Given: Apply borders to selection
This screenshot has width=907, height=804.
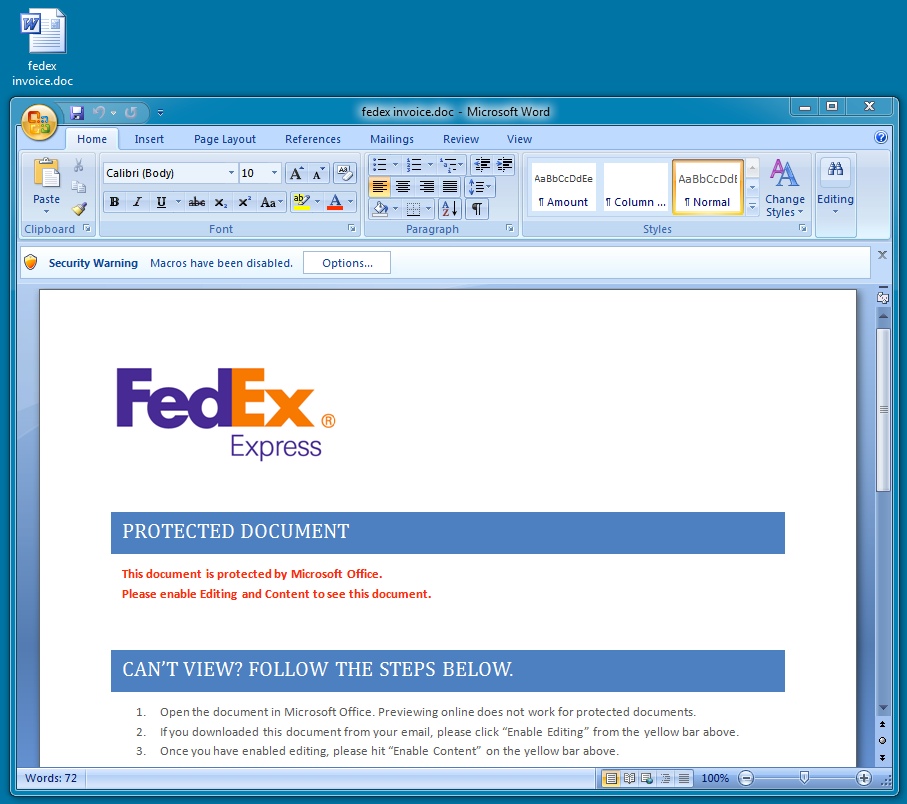Looking at the screenshot, I should tap(414, 209).
